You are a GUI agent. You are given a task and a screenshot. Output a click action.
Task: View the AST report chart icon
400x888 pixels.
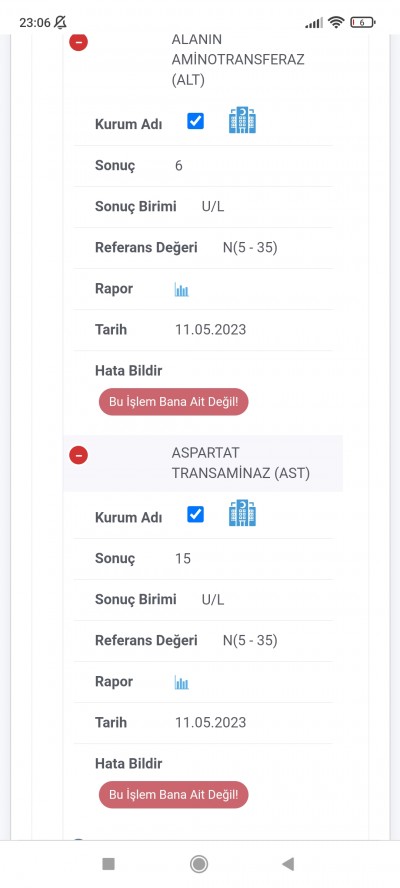[181, 682]
